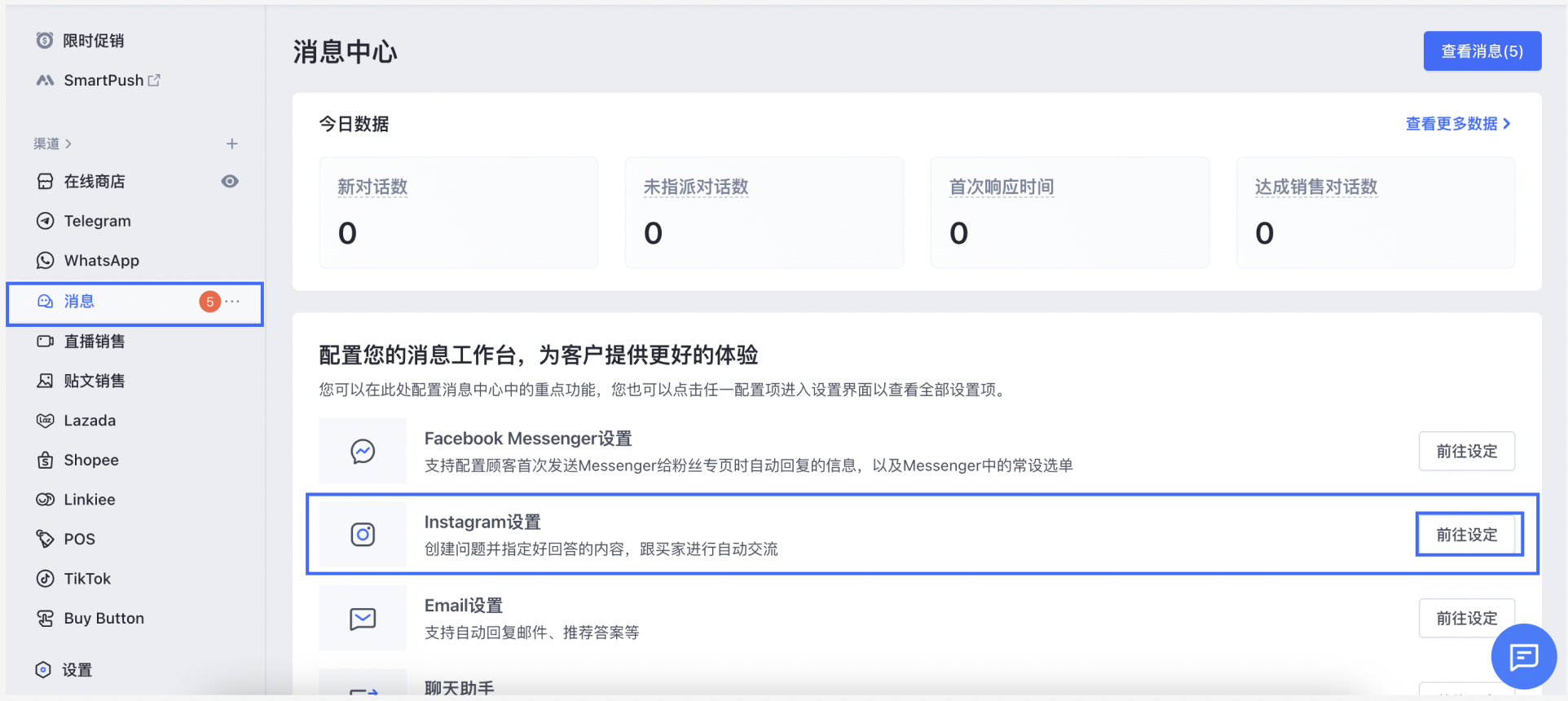1568x701 pixels.
Task: Click 前往设定 for Facebook Messenger
Action: [x=1466, y=452]
